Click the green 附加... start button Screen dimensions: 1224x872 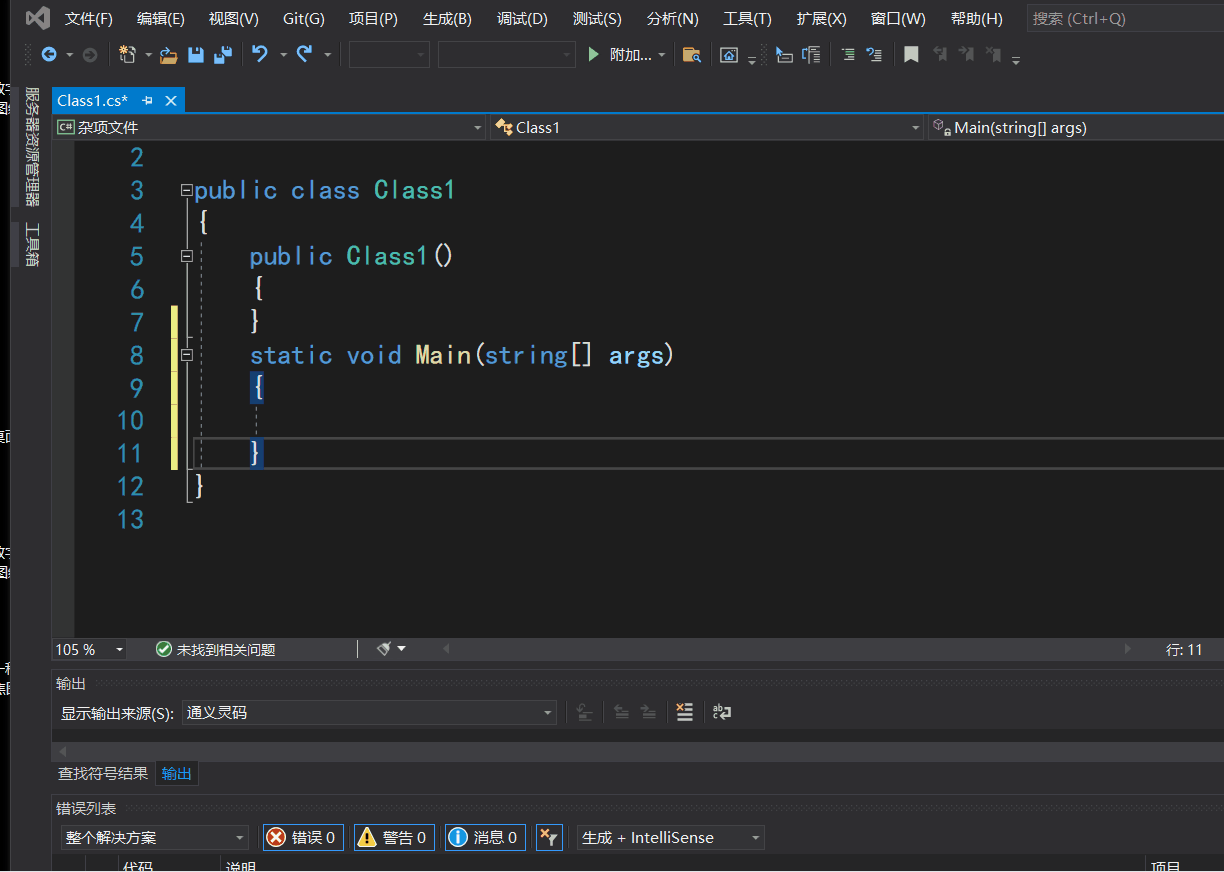626,55
